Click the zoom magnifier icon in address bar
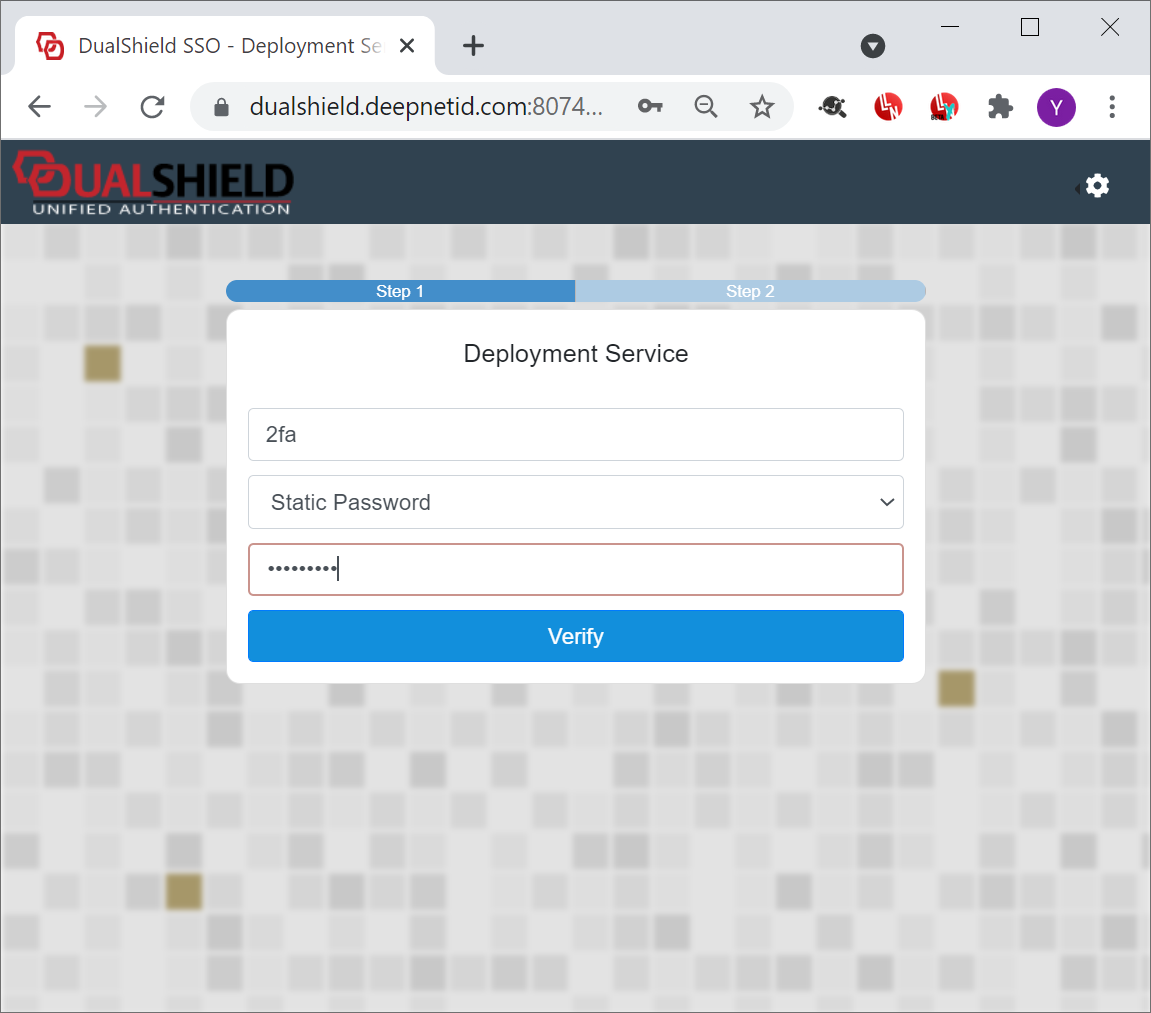Screen dimensions: 1151x1013 pyautogui.click(x=706, y=107)
